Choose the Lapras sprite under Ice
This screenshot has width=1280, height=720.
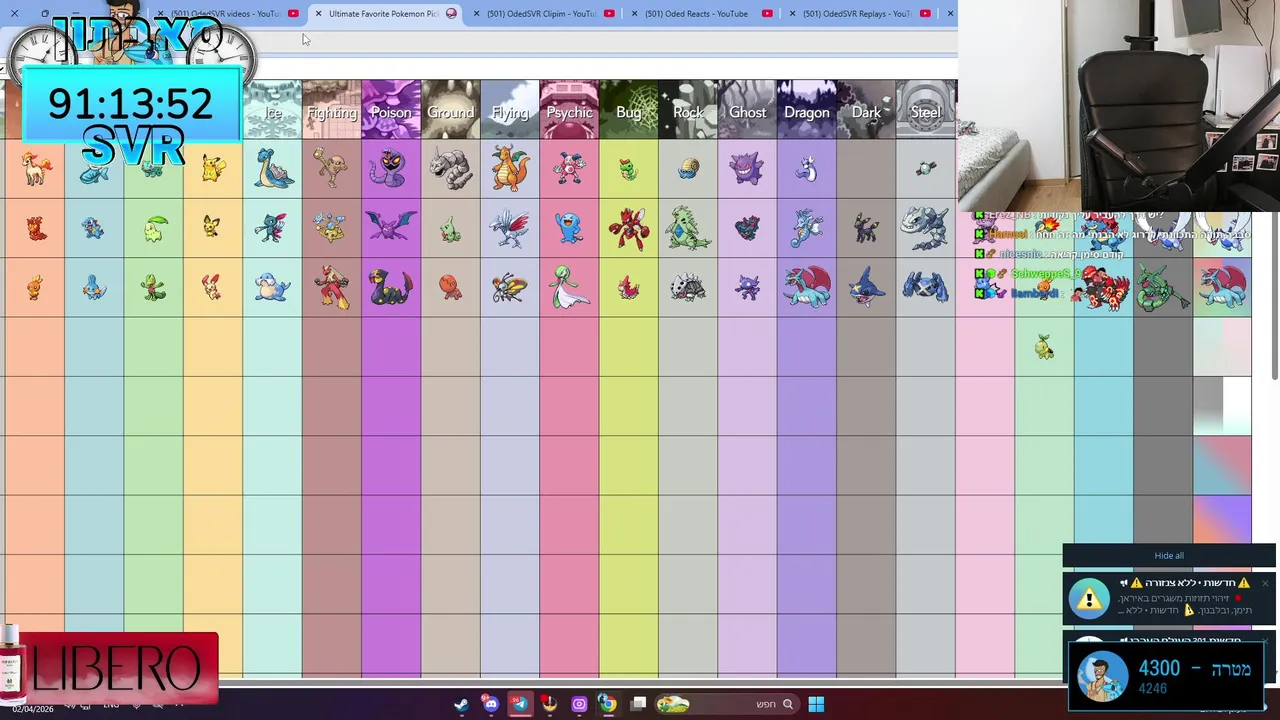272,168
